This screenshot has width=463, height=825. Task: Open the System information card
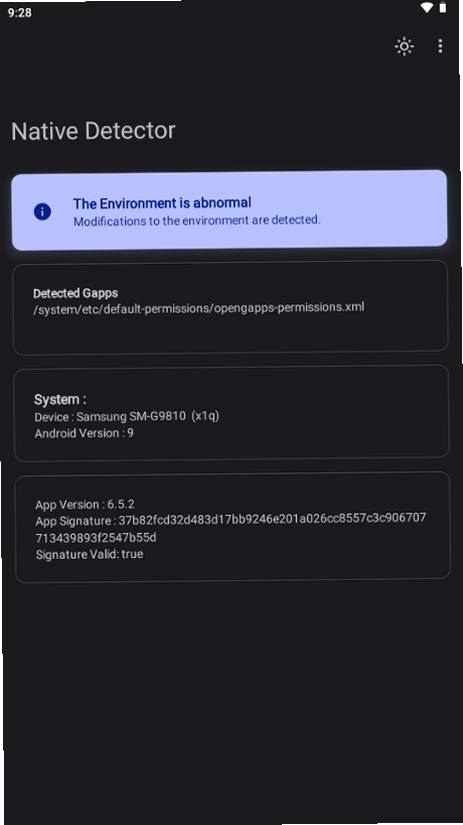click(231, 412)
